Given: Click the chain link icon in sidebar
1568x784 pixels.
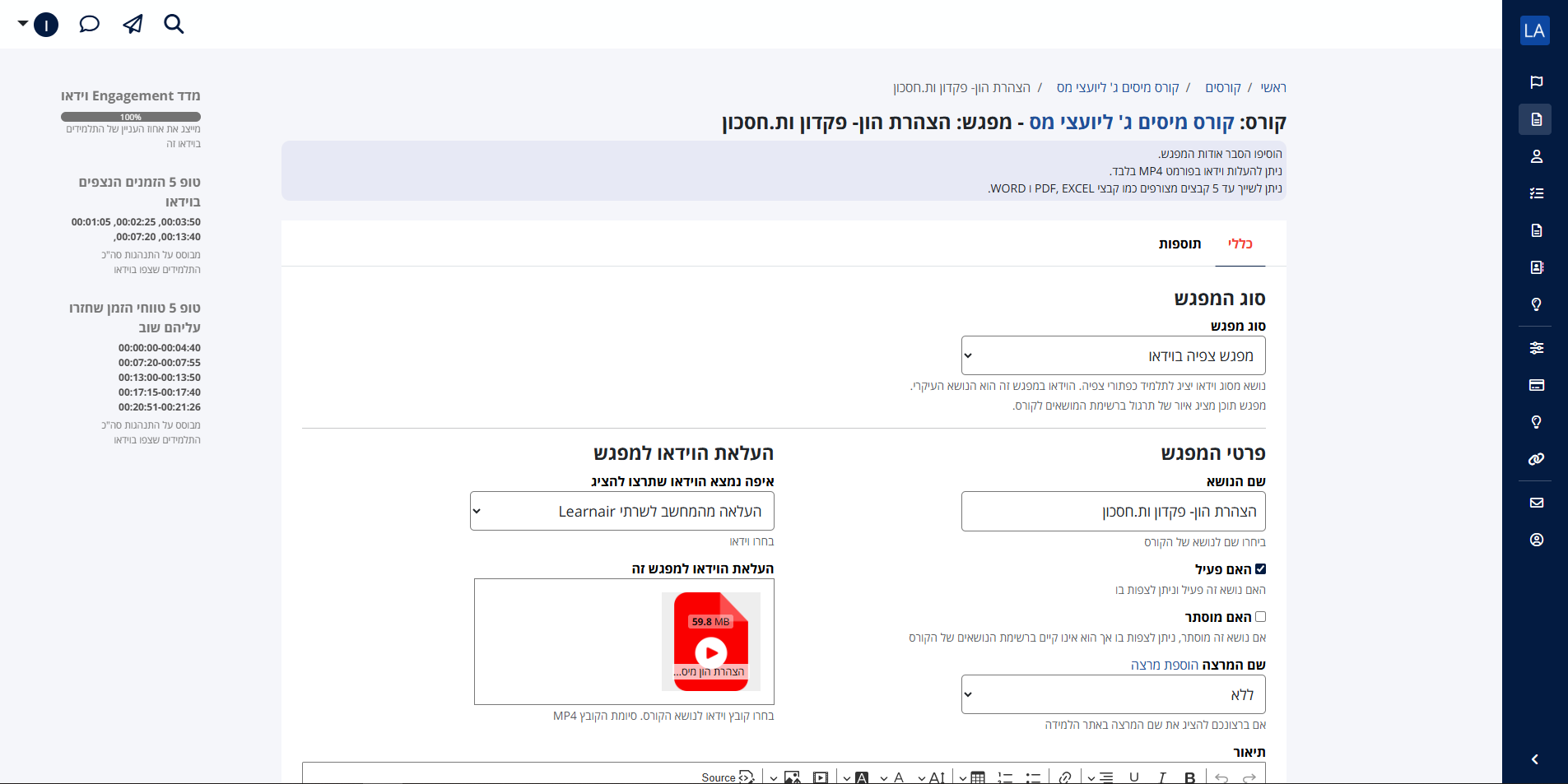Looking at the screenshot, I should [1536, 459].
